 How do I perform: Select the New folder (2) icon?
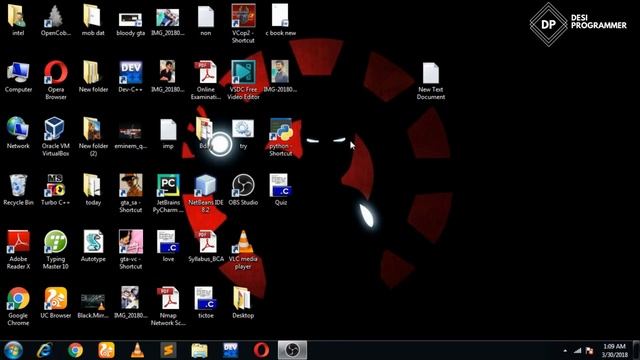click(x=93, y=129)
